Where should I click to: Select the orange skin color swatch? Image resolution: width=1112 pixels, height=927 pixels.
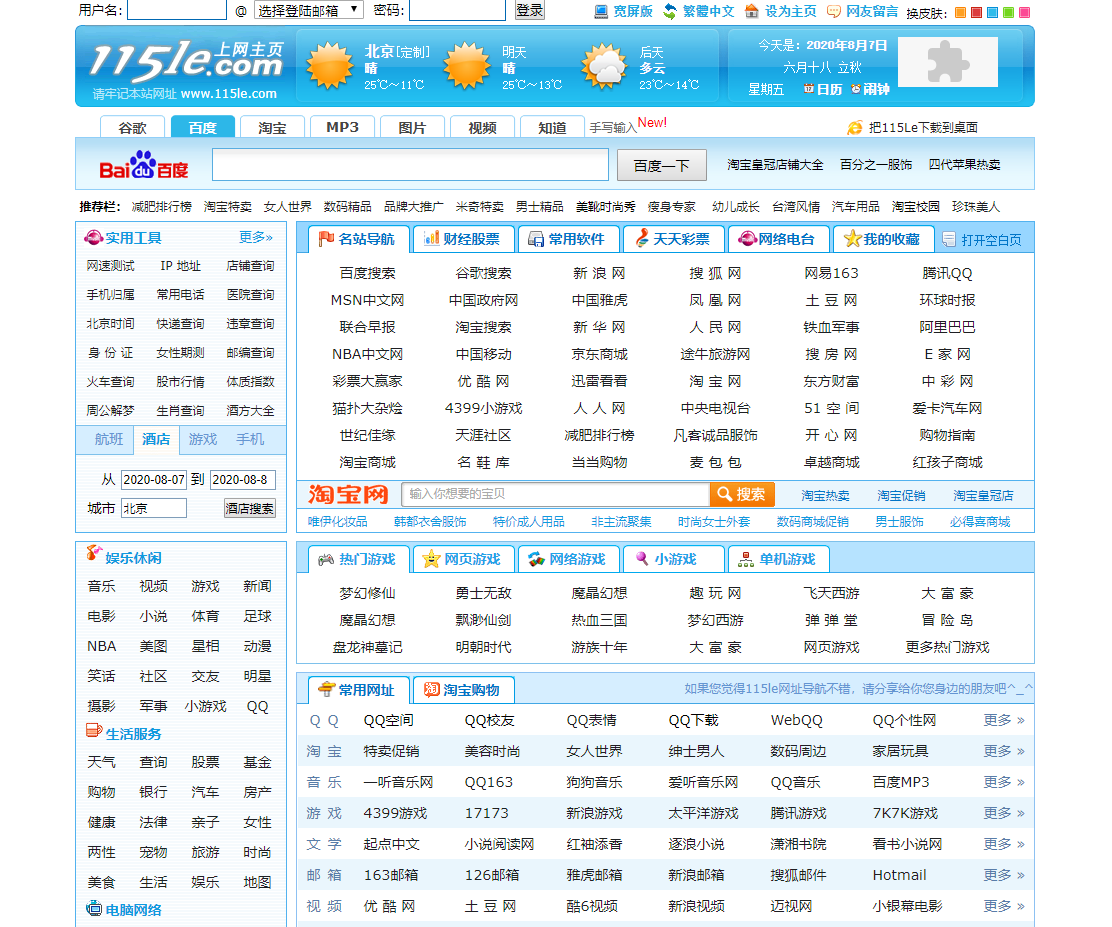pos(960,12)
